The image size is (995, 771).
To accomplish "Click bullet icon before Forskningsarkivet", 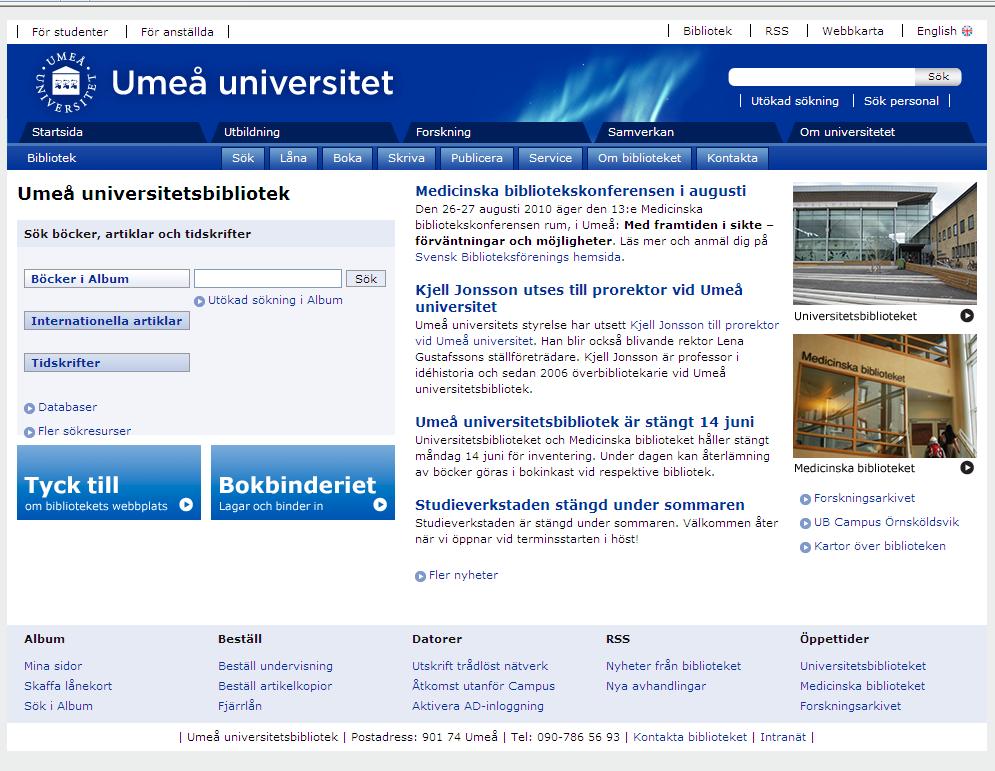I will (805, 499).
